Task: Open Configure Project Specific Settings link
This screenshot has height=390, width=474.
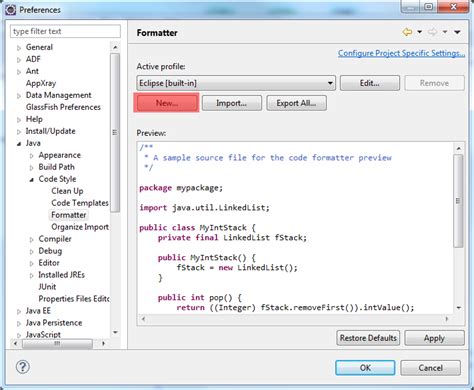Action: pos(401,53)
